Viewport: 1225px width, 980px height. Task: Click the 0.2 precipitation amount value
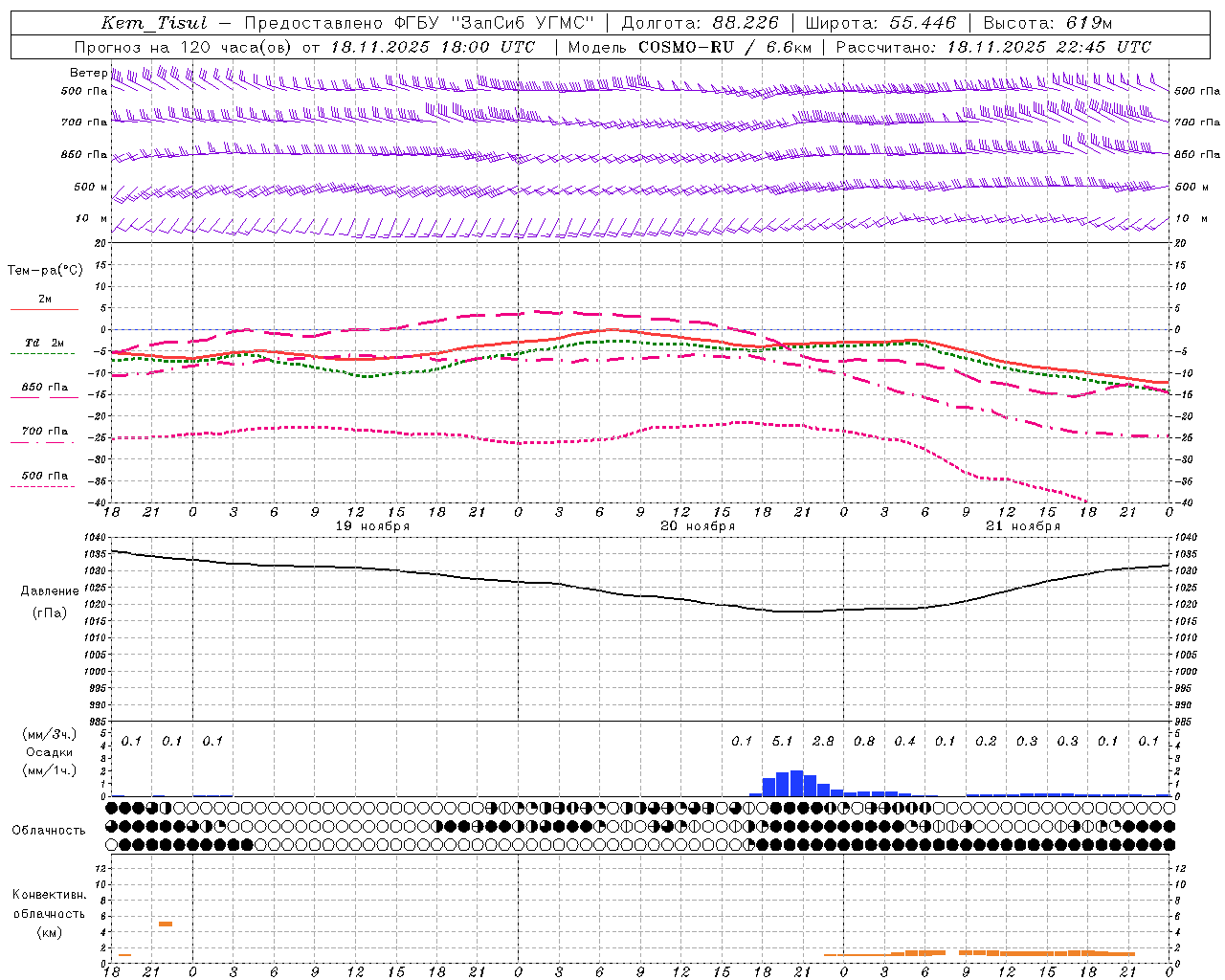click(x=986, y=741)
